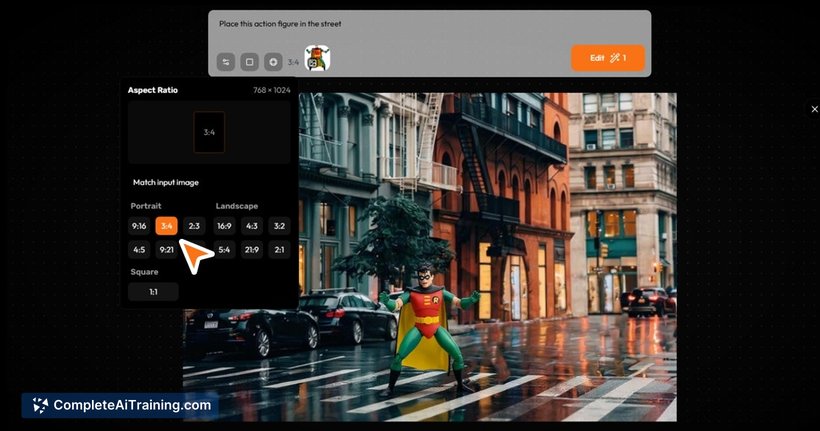Choose Match input image option
Image resolution: width=820 pixels, height=431 pixels.
(166, 183)
